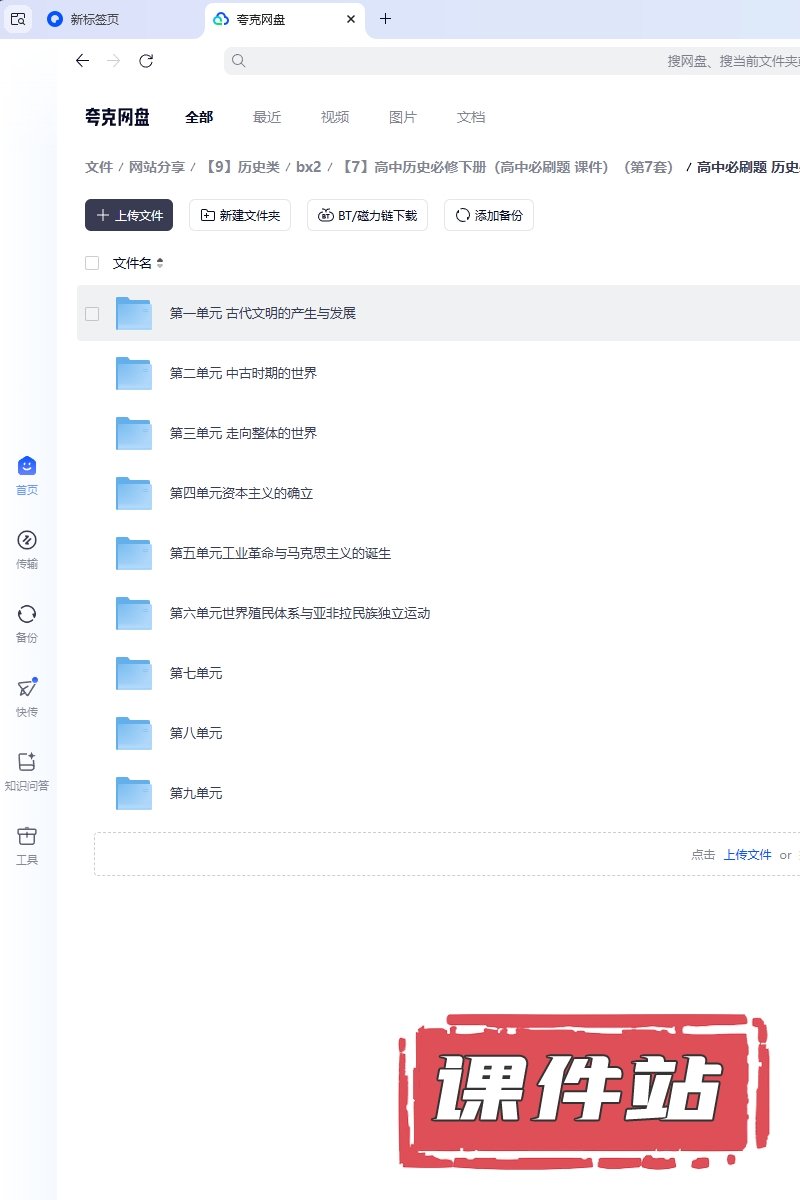
Task: Click the browser reload page icon
Action: (146, 61)
